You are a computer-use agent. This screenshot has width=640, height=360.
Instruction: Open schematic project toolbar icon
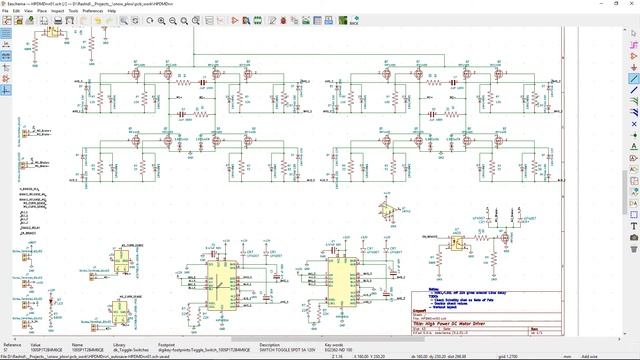coord(19,20)
